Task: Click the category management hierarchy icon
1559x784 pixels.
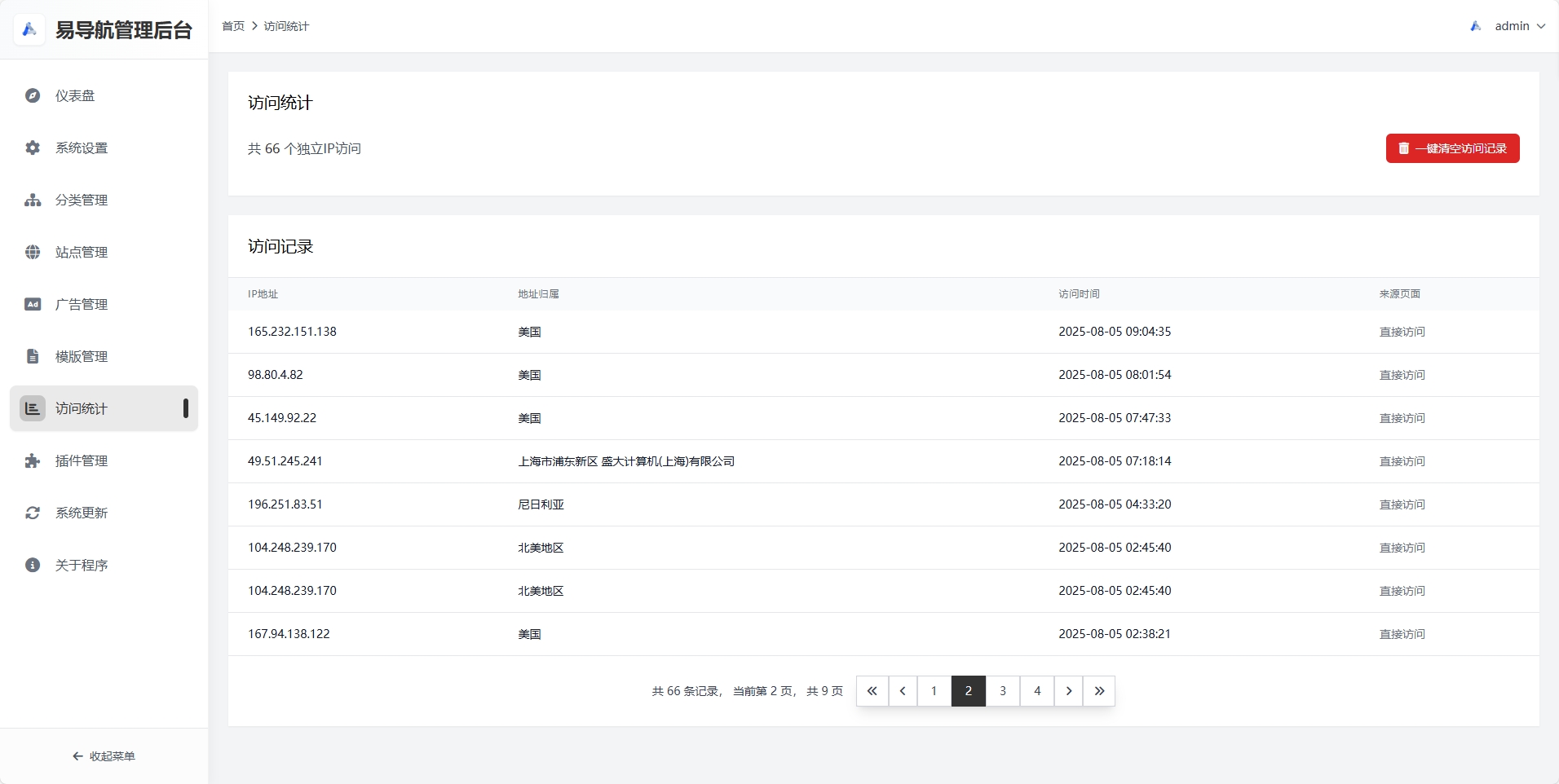Action: pos(33,200)
